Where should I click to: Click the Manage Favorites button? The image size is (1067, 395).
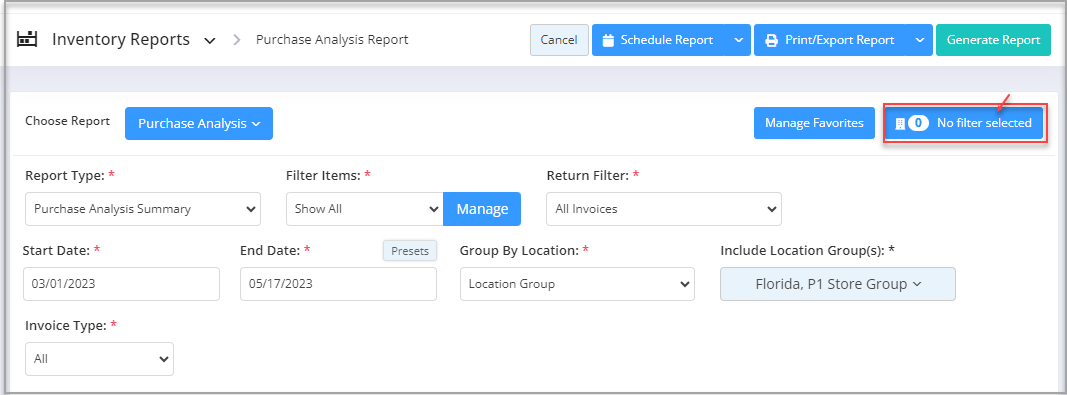point(814,123)
